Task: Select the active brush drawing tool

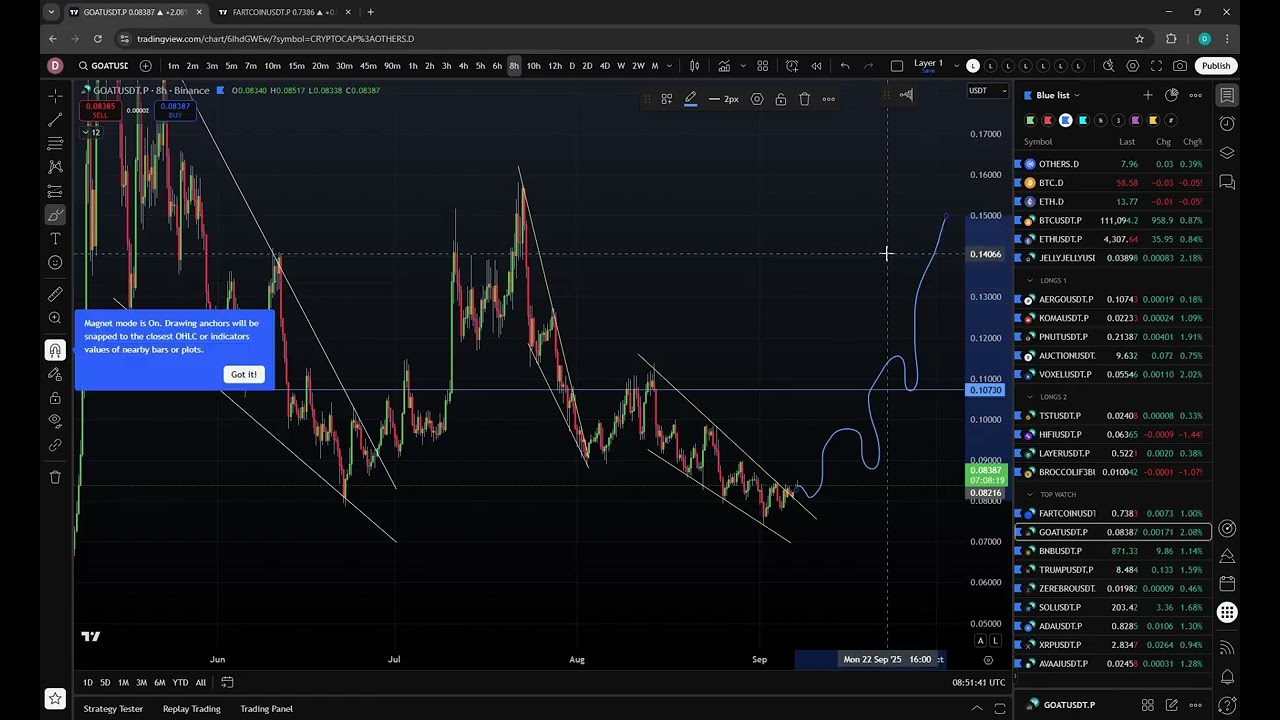Action: (x=55, y=215)
